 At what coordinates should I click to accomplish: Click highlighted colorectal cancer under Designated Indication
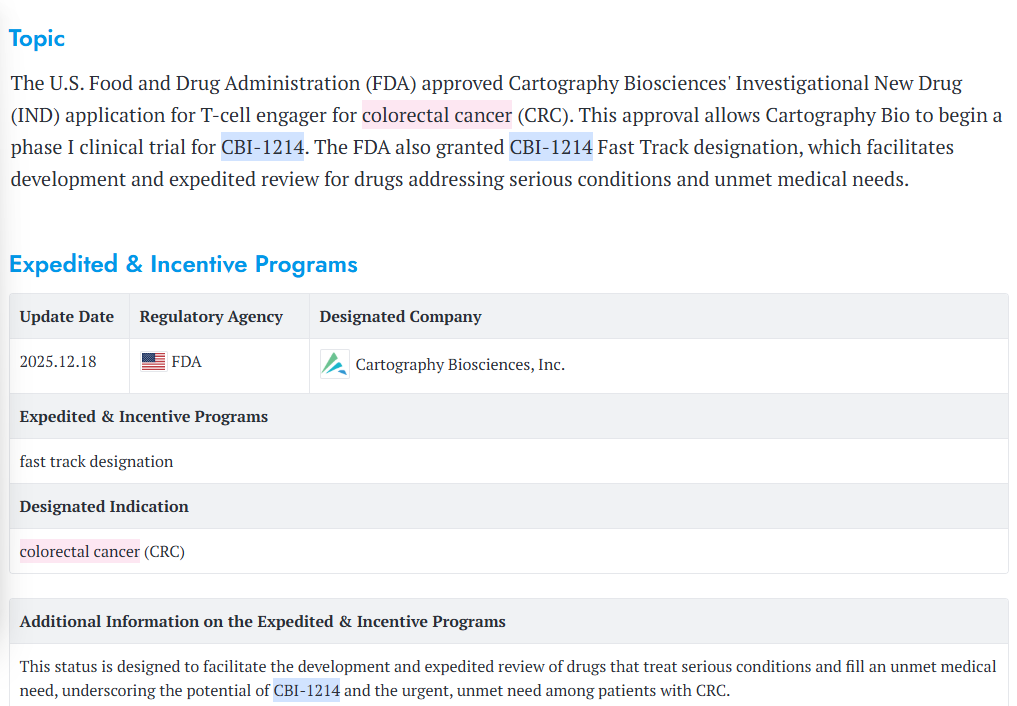(x=79, y=551)
